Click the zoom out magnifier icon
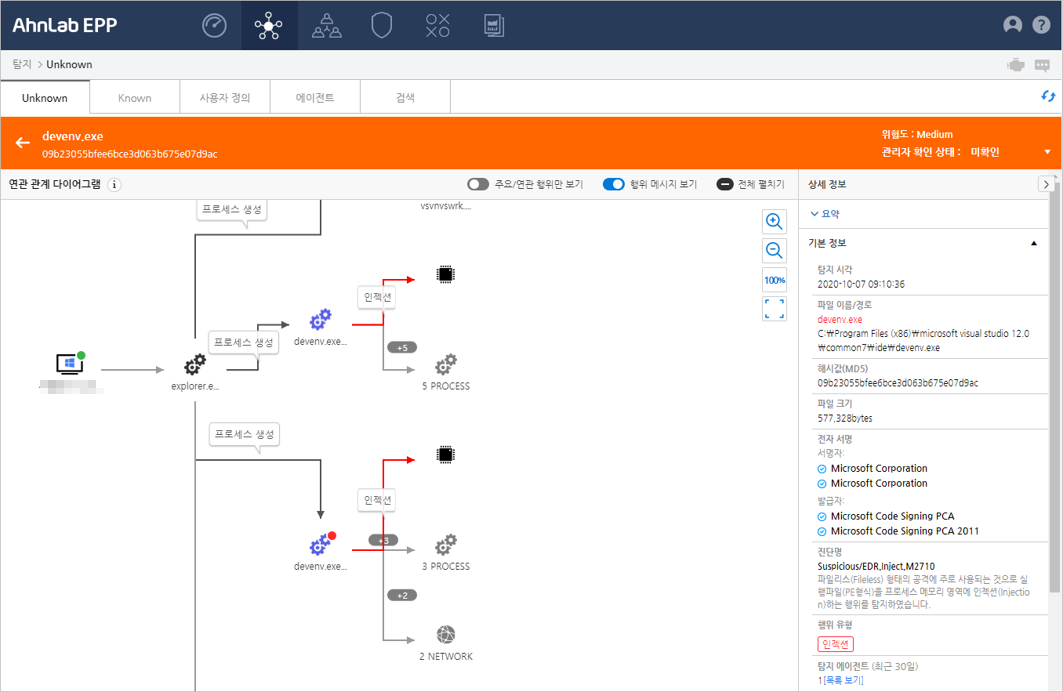The image size is (1063, 692). pyautogui.click(x=774, y=251)
